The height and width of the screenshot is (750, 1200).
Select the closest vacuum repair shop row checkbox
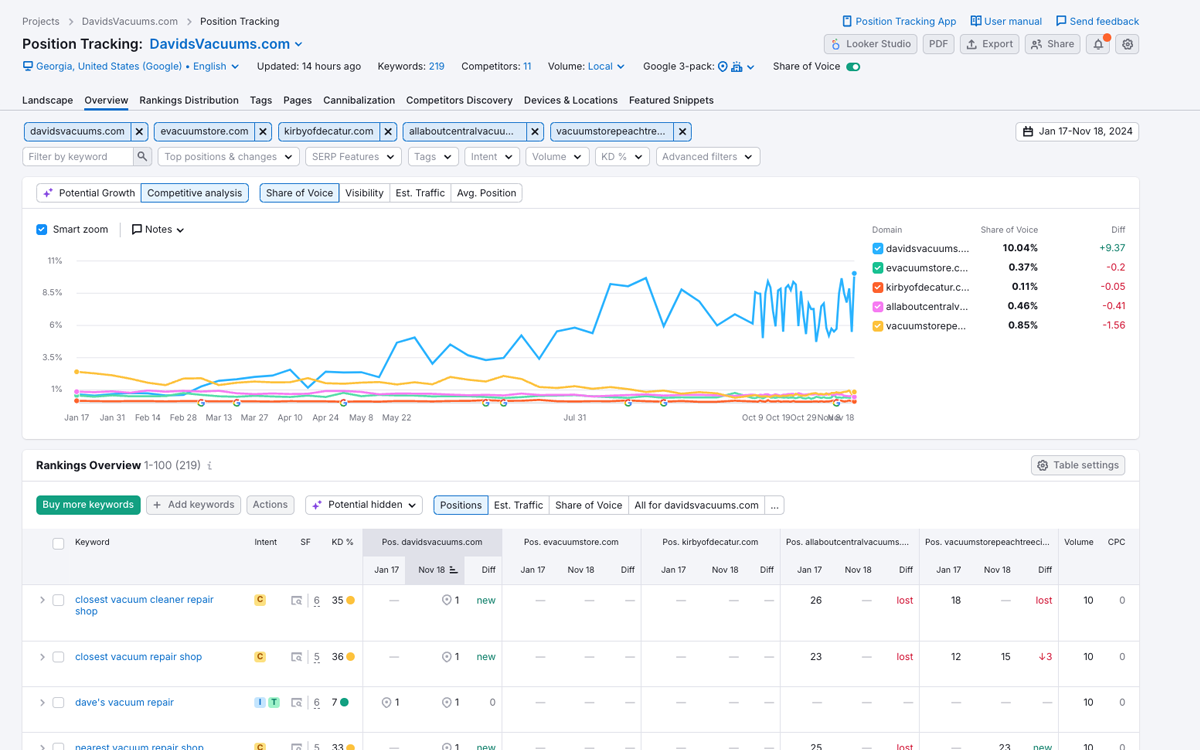coord(58,657)
